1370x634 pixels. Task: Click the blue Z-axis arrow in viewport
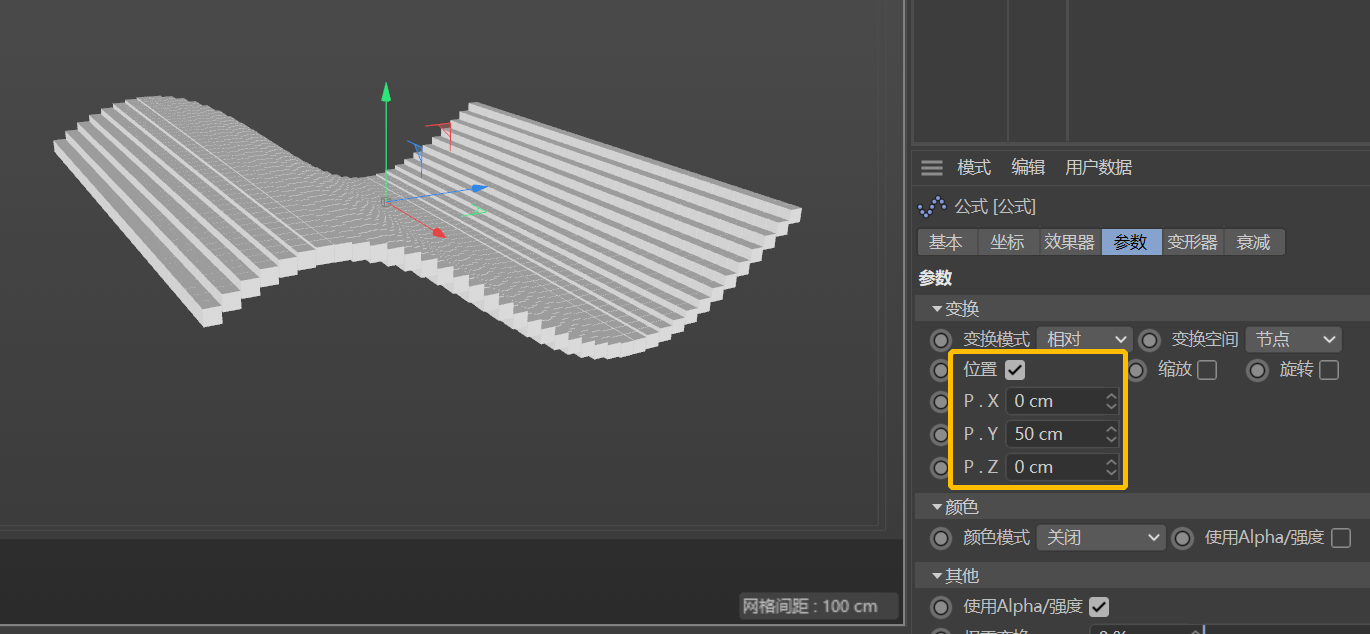click(x=479, y=187)
